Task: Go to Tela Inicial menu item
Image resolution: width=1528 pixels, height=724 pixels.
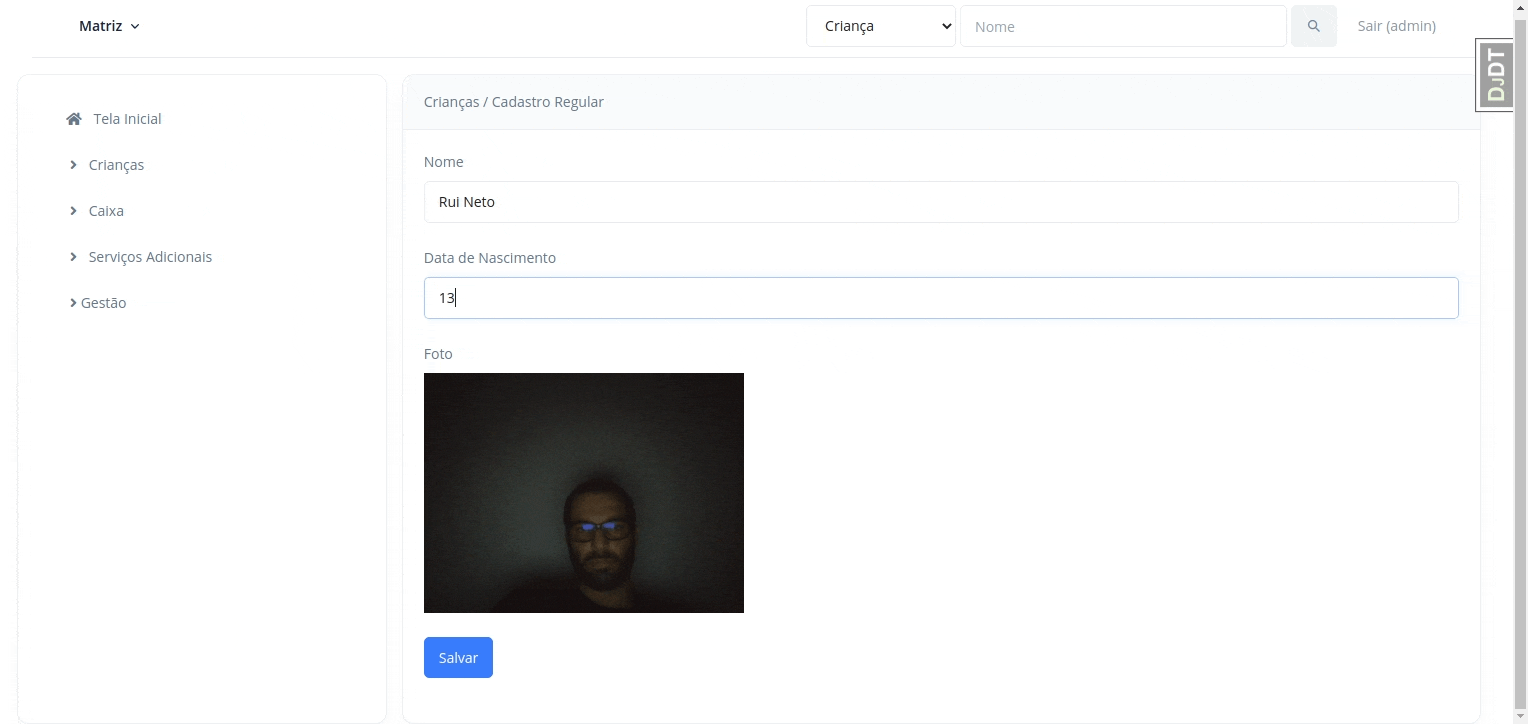Action: (x=127, y=119)
